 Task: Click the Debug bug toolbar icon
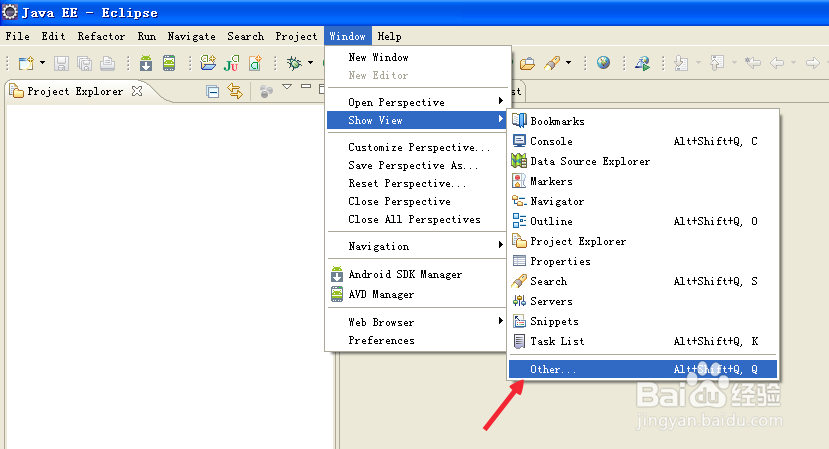pos(294,63)
